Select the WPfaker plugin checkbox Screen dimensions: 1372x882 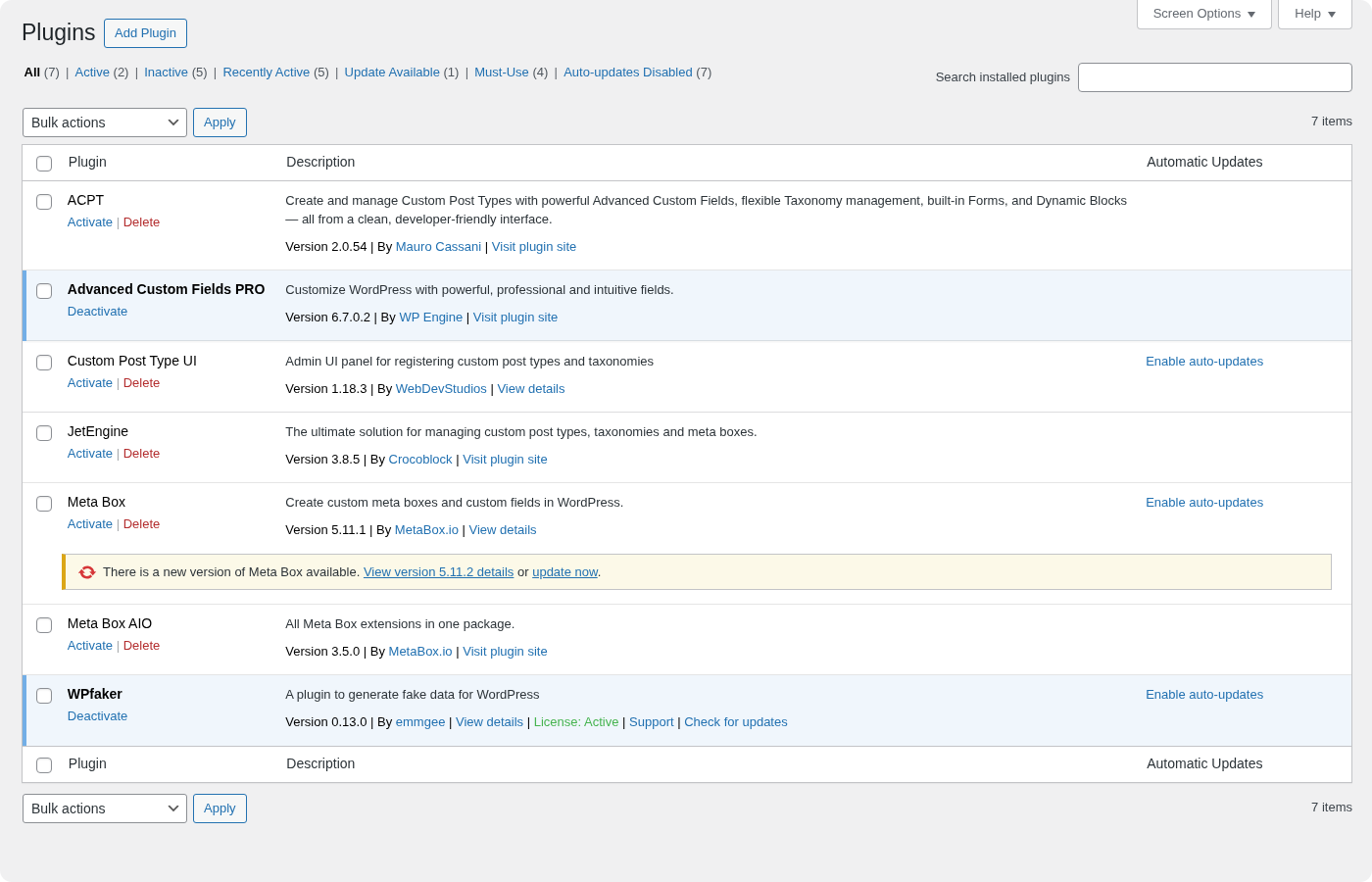44,695
